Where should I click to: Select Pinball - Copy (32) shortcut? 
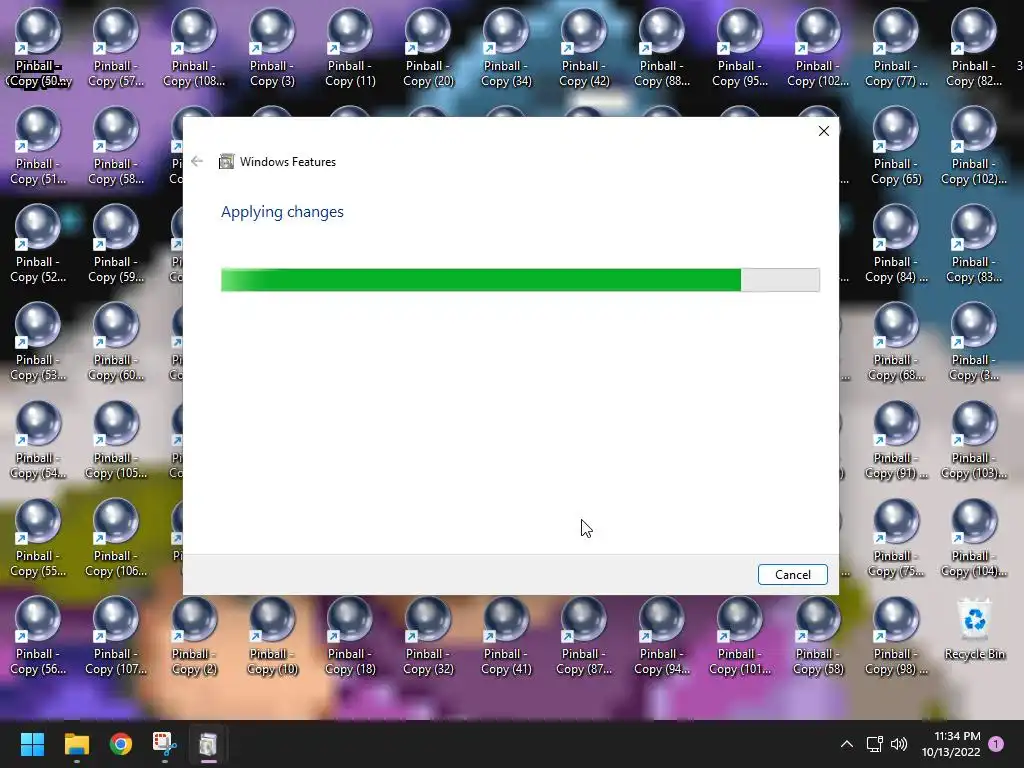(x=428, y=637)
